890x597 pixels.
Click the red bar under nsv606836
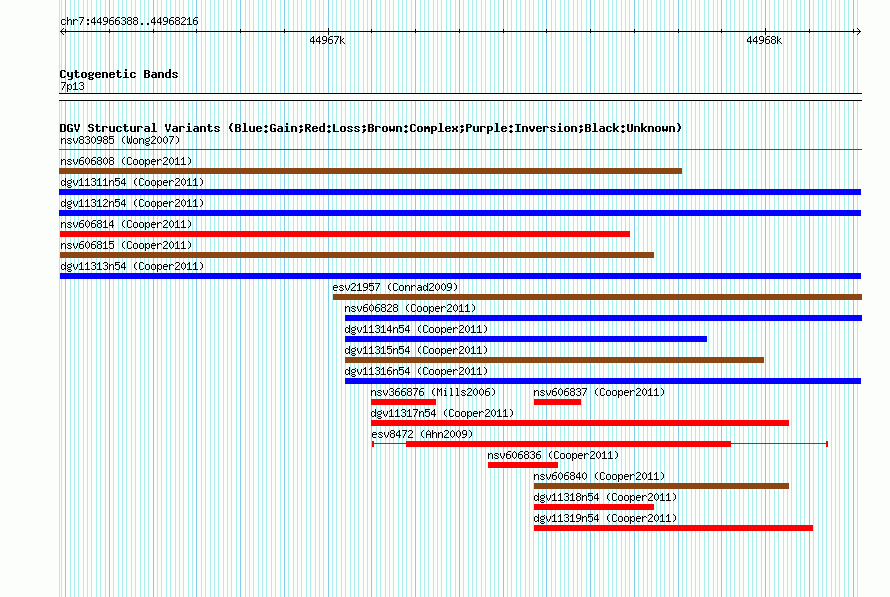pyautogui.click(x=523, y=465)
